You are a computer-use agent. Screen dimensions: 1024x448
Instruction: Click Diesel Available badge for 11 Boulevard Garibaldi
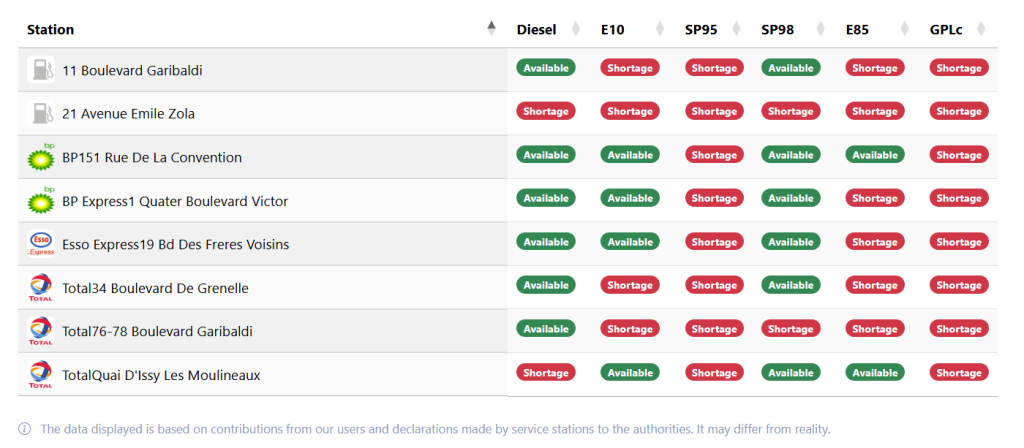click(546, 68)
